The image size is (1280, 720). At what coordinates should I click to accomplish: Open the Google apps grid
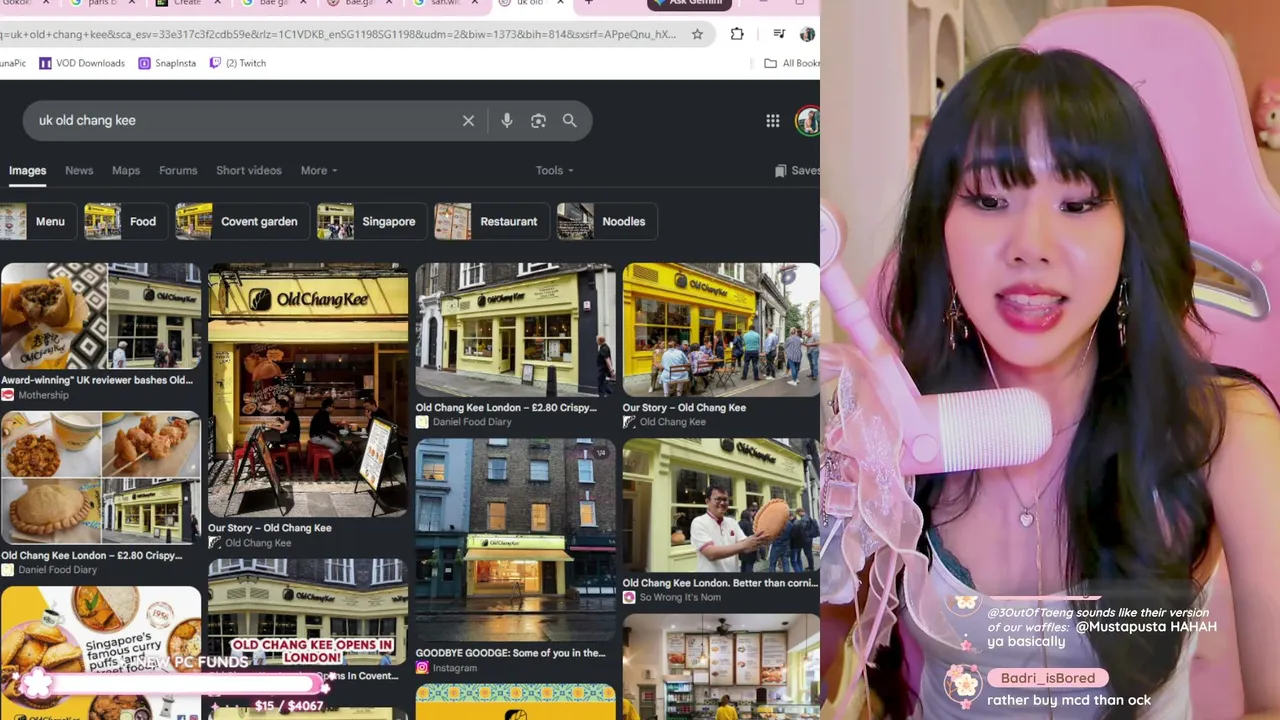(x=773, y=121)
